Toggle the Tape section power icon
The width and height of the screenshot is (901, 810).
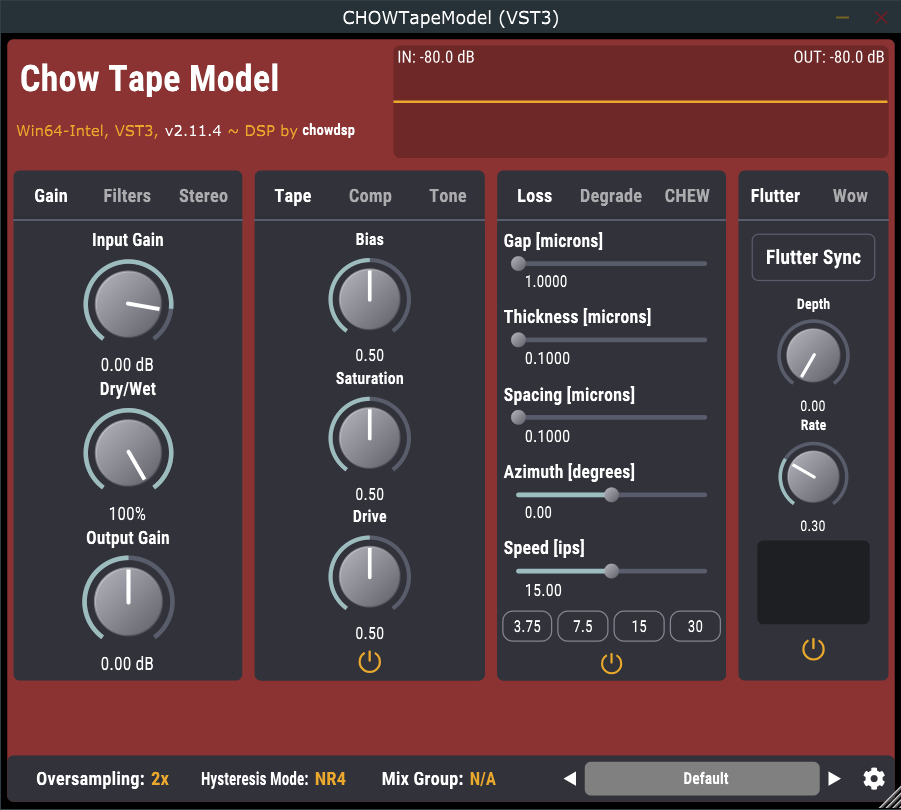coord(369,662)
